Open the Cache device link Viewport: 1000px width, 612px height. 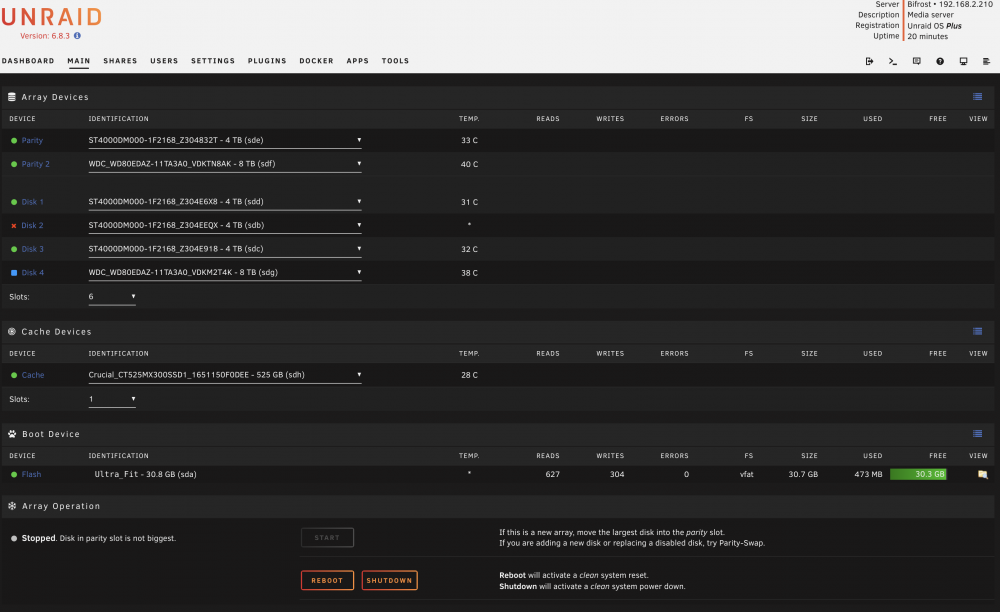[x=33, y=375]
